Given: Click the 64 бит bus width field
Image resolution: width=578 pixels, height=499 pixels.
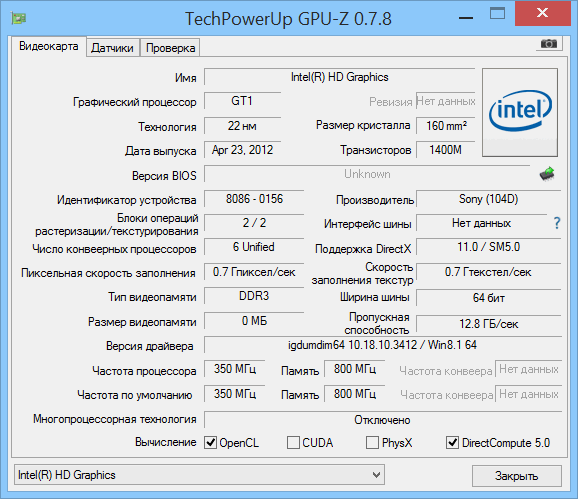Looking at the screenshot, I should (489, 298).
